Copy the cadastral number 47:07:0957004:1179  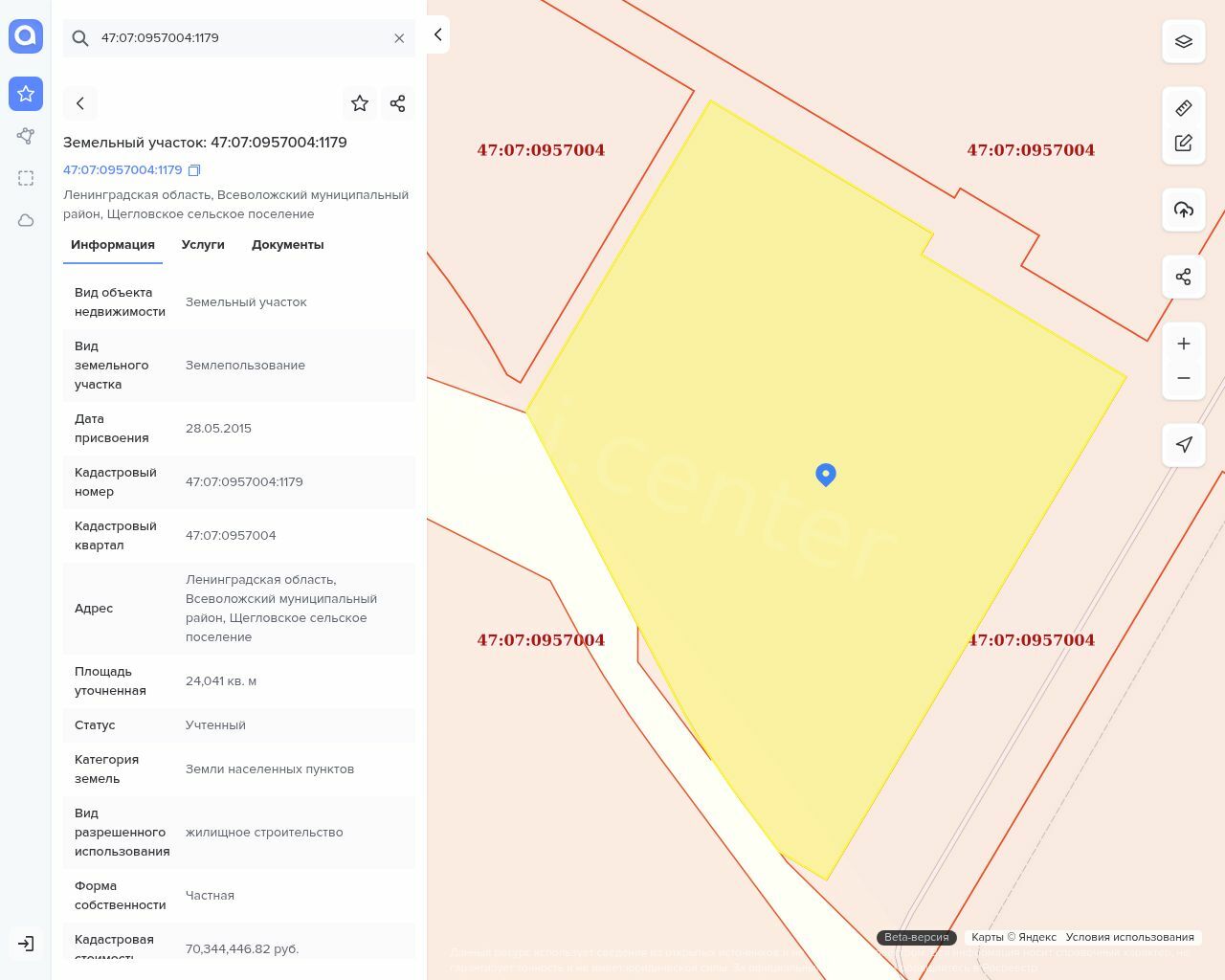194,170
